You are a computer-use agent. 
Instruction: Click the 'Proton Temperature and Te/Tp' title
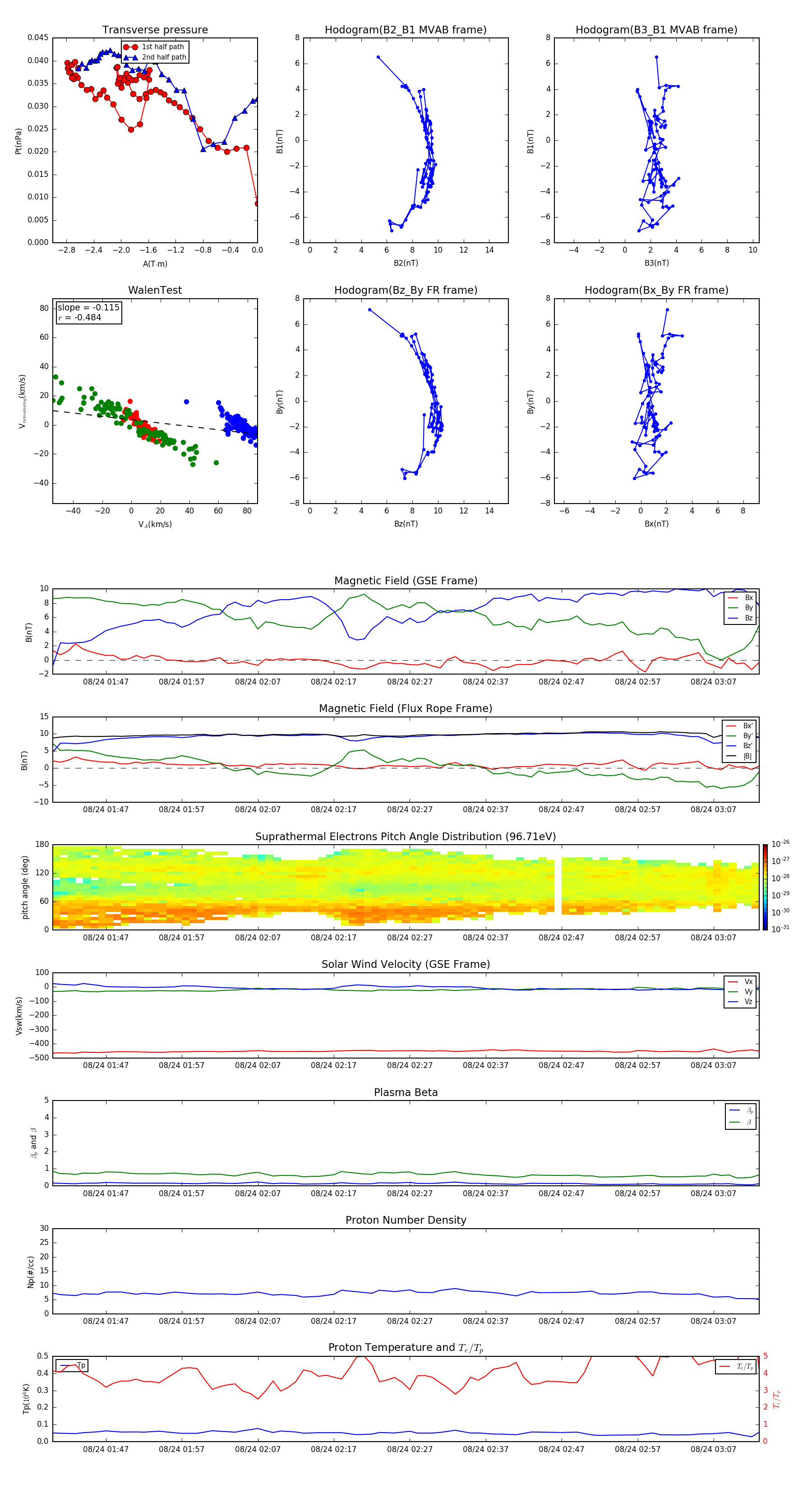pos(406,1348)
